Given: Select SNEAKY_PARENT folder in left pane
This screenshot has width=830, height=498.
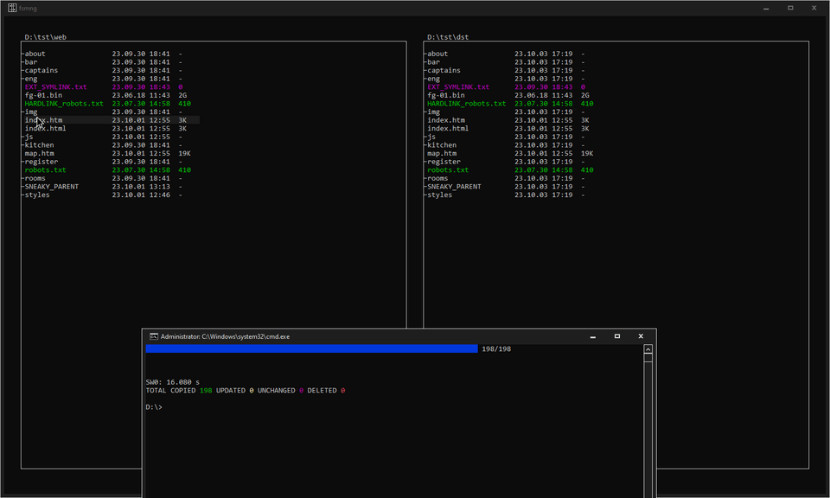Looking at the screenshot, I should [51, 187].
